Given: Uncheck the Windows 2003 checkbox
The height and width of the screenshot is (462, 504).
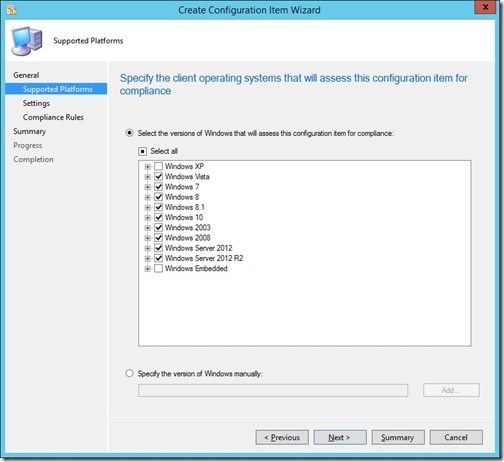Looking at the screenshot, I should click(159, 228).
